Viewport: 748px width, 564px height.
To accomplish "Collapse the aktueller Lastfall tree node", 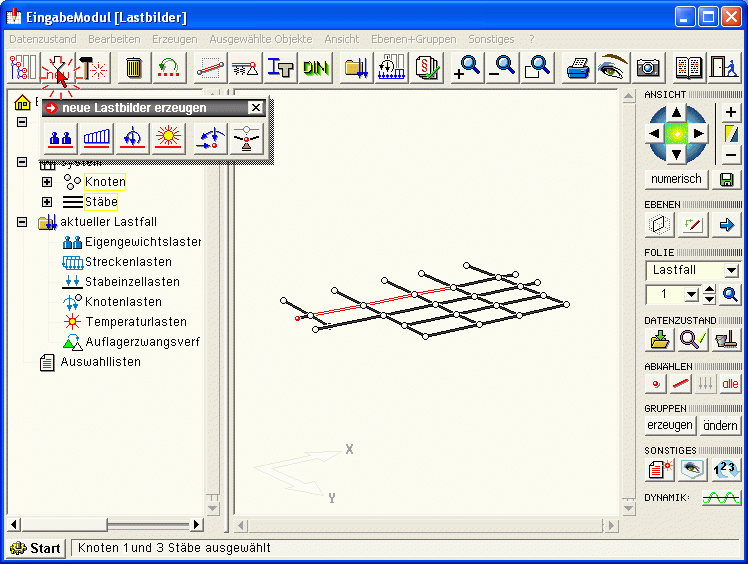I will coord(22,222).
